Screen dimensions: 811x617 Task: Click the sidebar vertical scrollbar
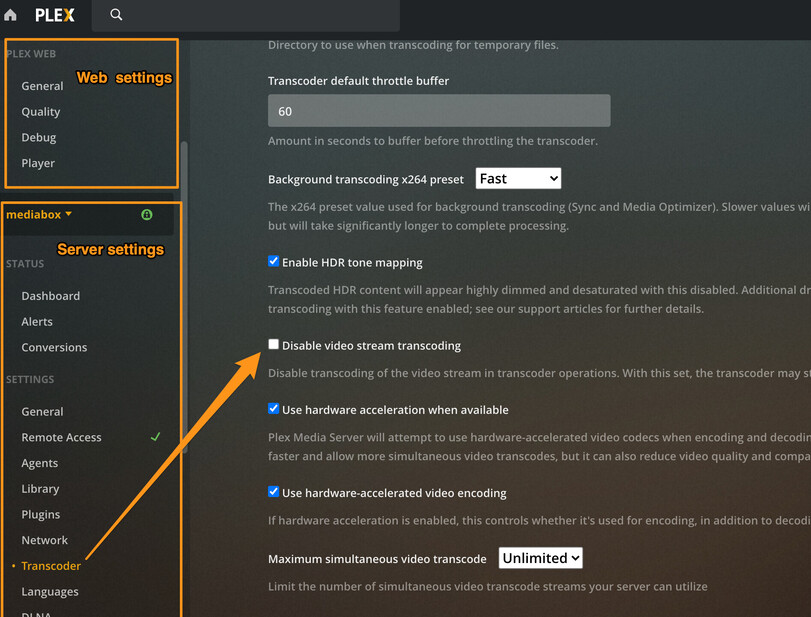[184, 297]
